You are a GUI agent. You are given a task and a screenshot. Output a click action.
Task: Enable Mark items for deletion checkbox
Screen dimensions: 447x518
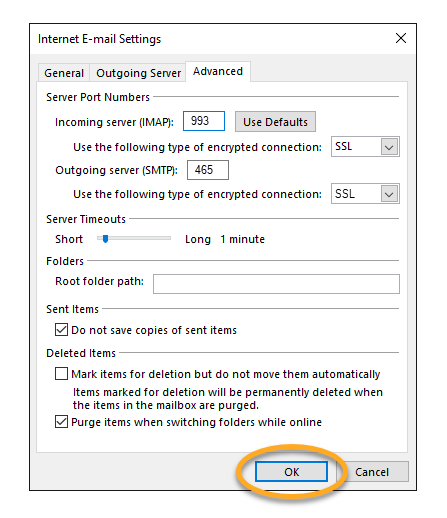pyautogui.click(x=61, y=374)
